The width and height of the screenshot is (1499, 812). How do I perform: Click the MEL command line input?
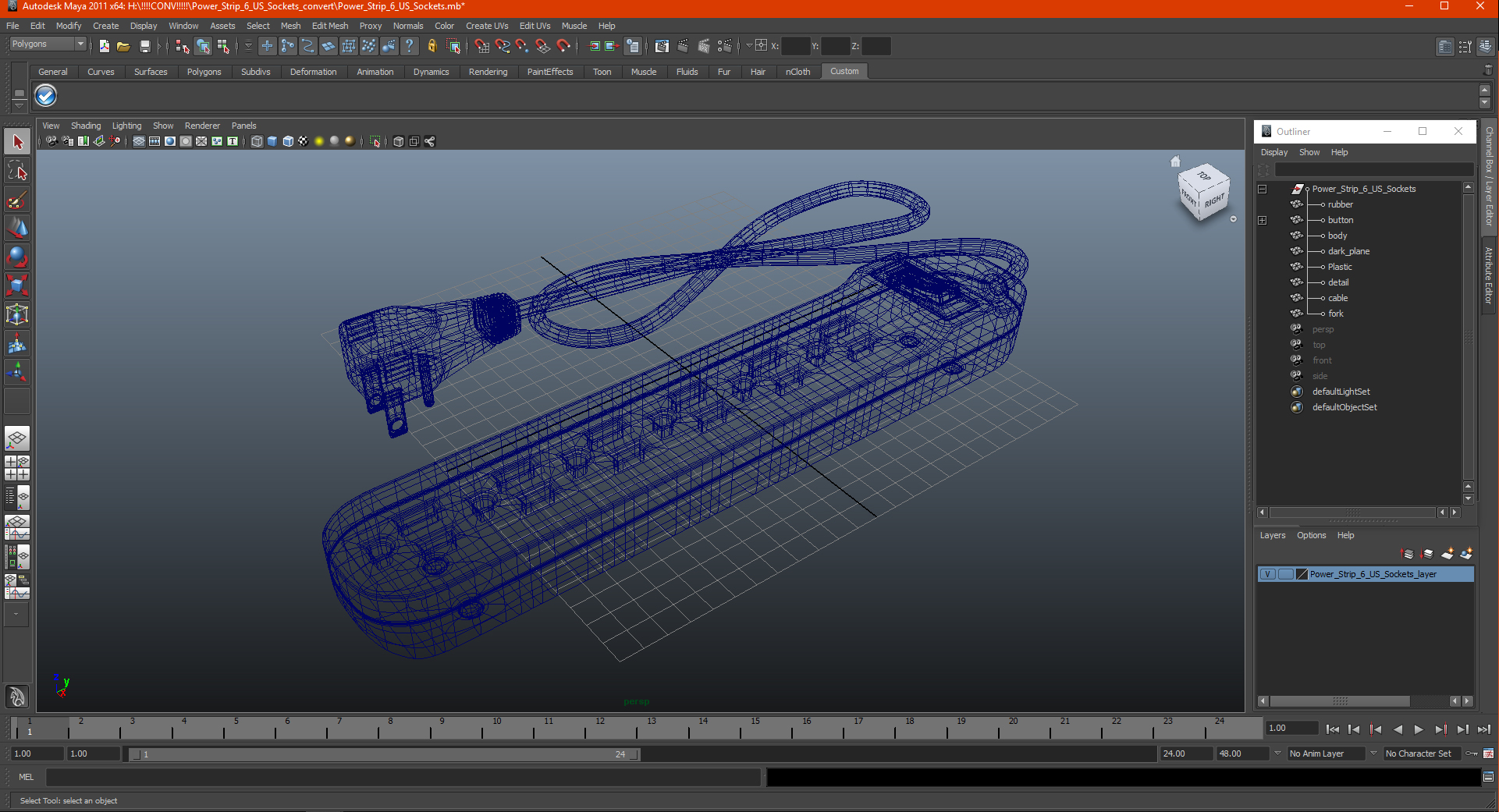coord(403,777)
